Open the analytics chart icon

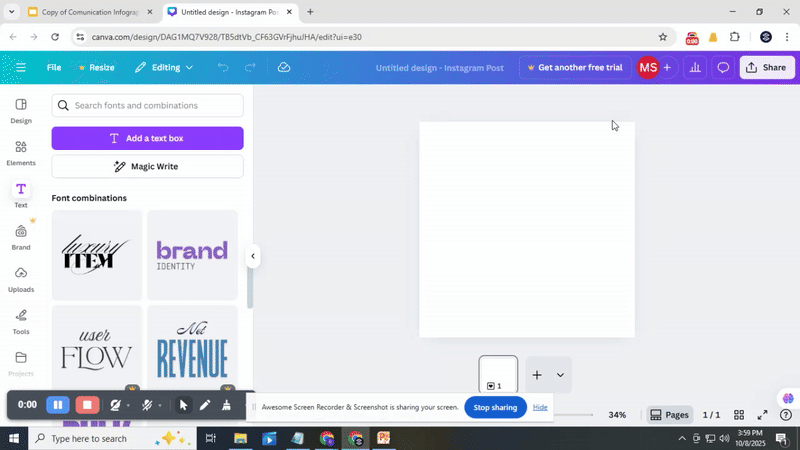pyautogui.click(x=695, y=67)
